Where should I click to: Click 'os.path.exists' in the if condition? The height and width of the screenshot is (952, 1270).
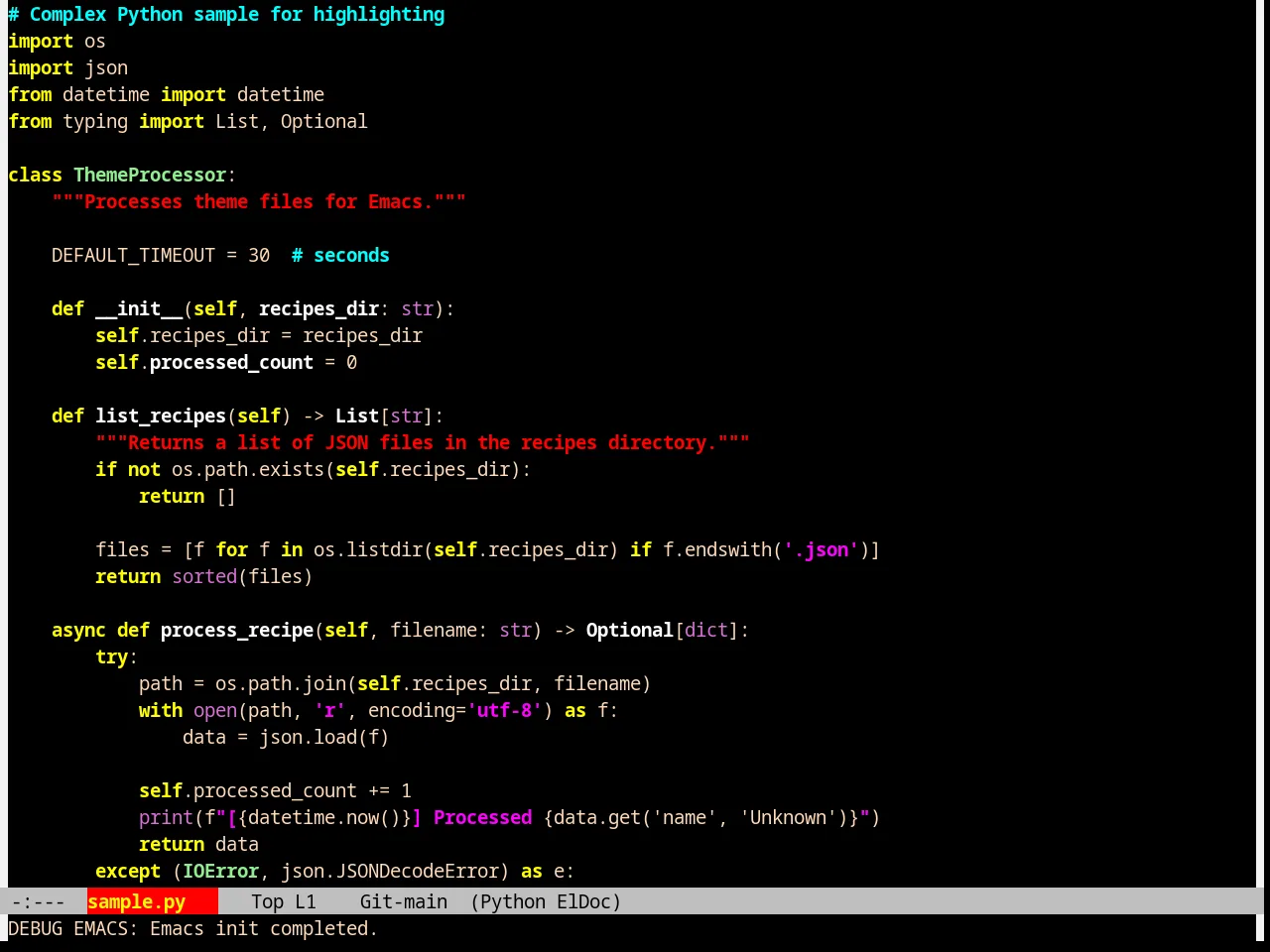click(248, 469)
